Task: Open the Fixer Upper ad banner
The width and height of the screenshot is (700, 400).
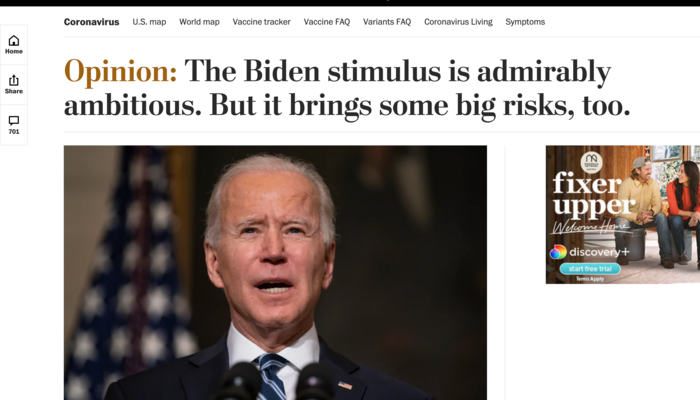Action: 623,214
